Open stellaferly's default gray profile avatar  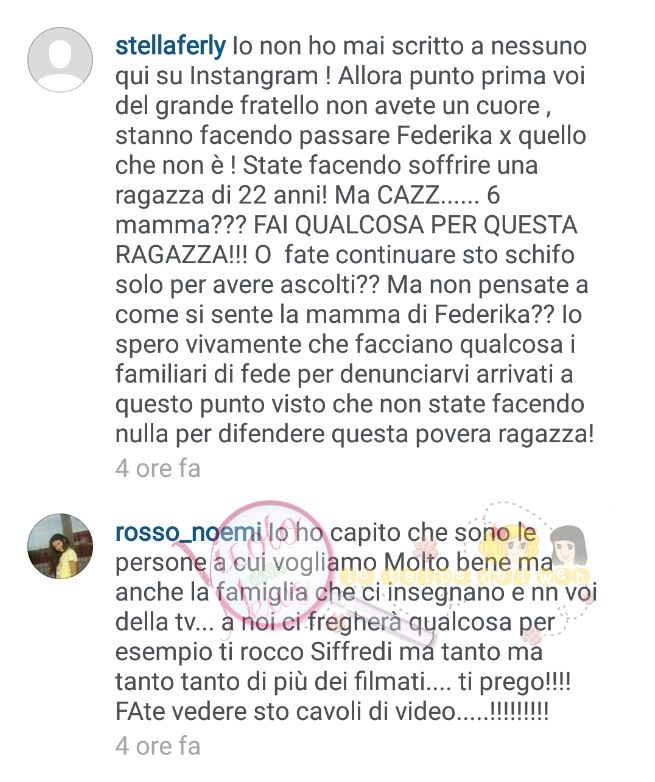tap(60, 60)
